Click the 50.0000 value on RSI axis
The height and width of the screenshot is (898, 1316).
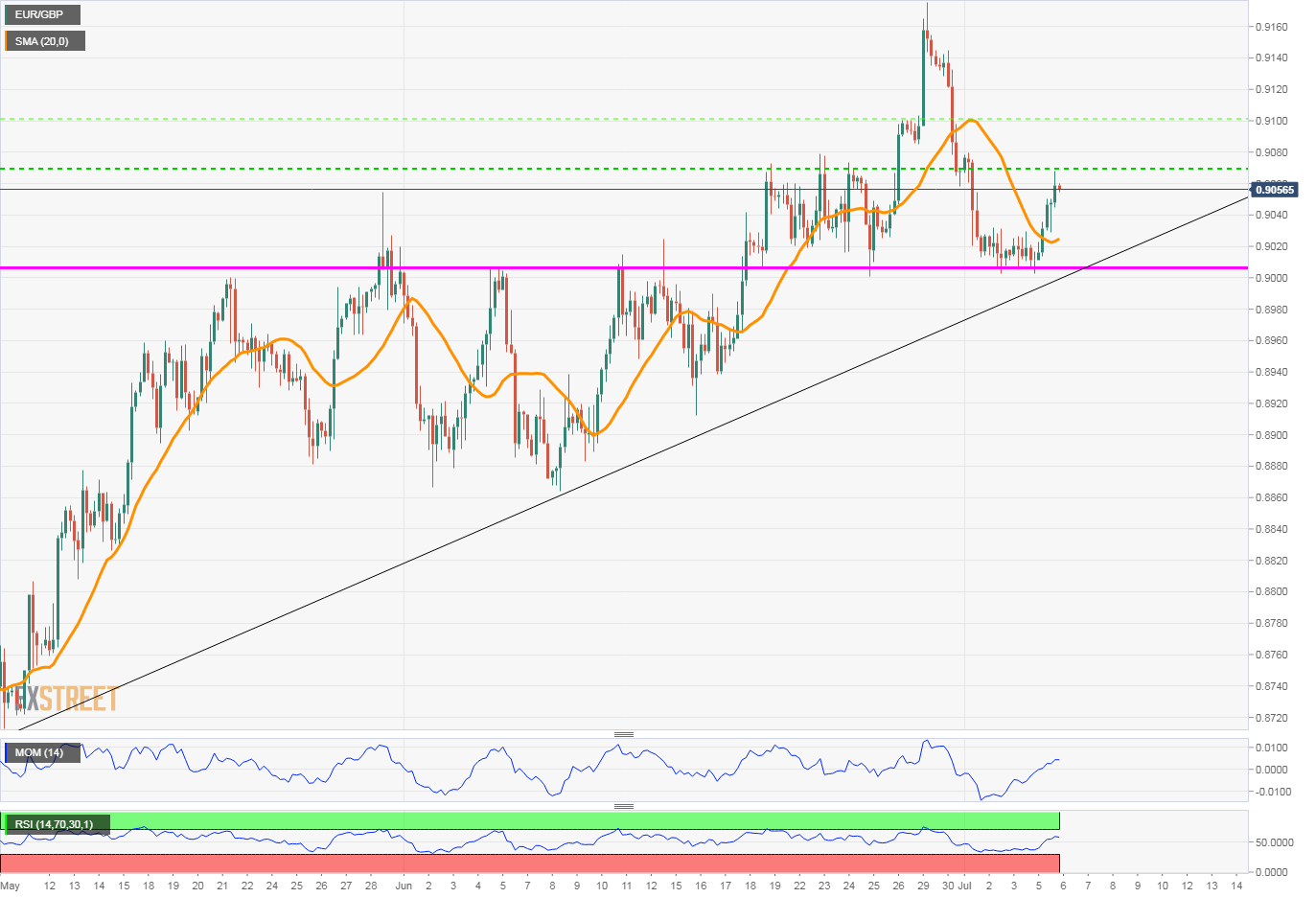pos(1275,842)
